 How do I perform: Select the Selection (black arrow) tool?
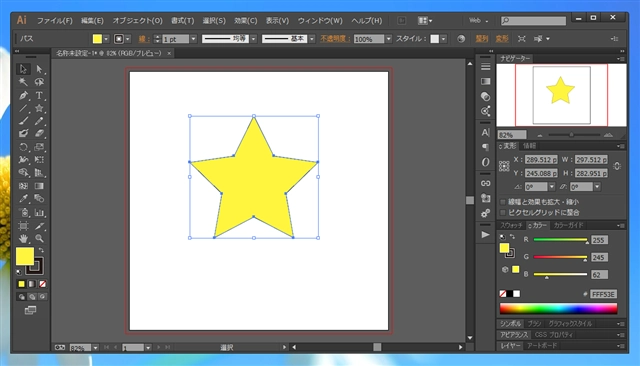[23, 69]
